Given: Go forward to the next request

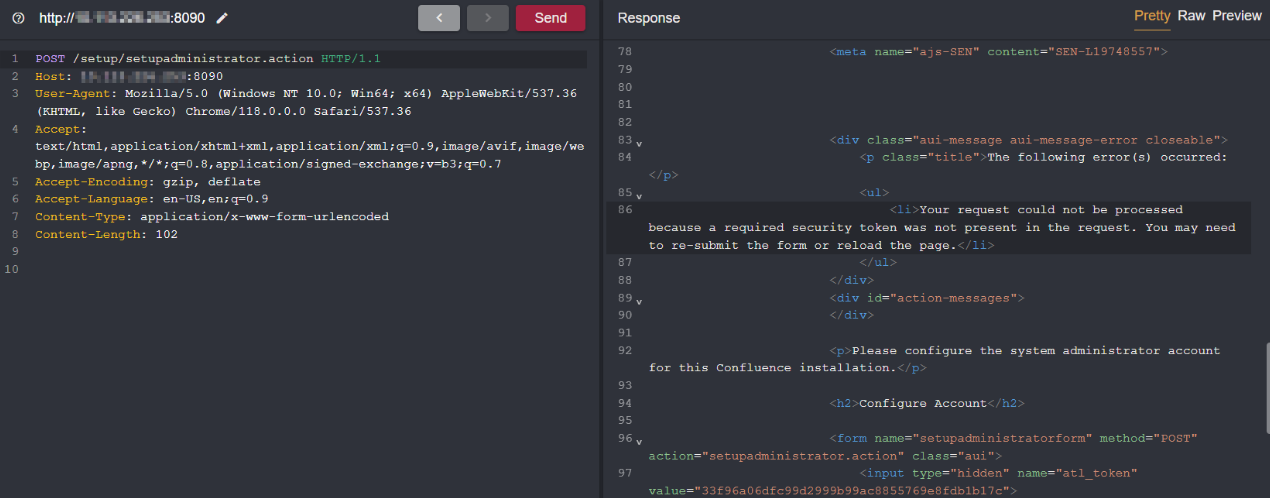Looking at the screenshot, I should tap(487, 18).
